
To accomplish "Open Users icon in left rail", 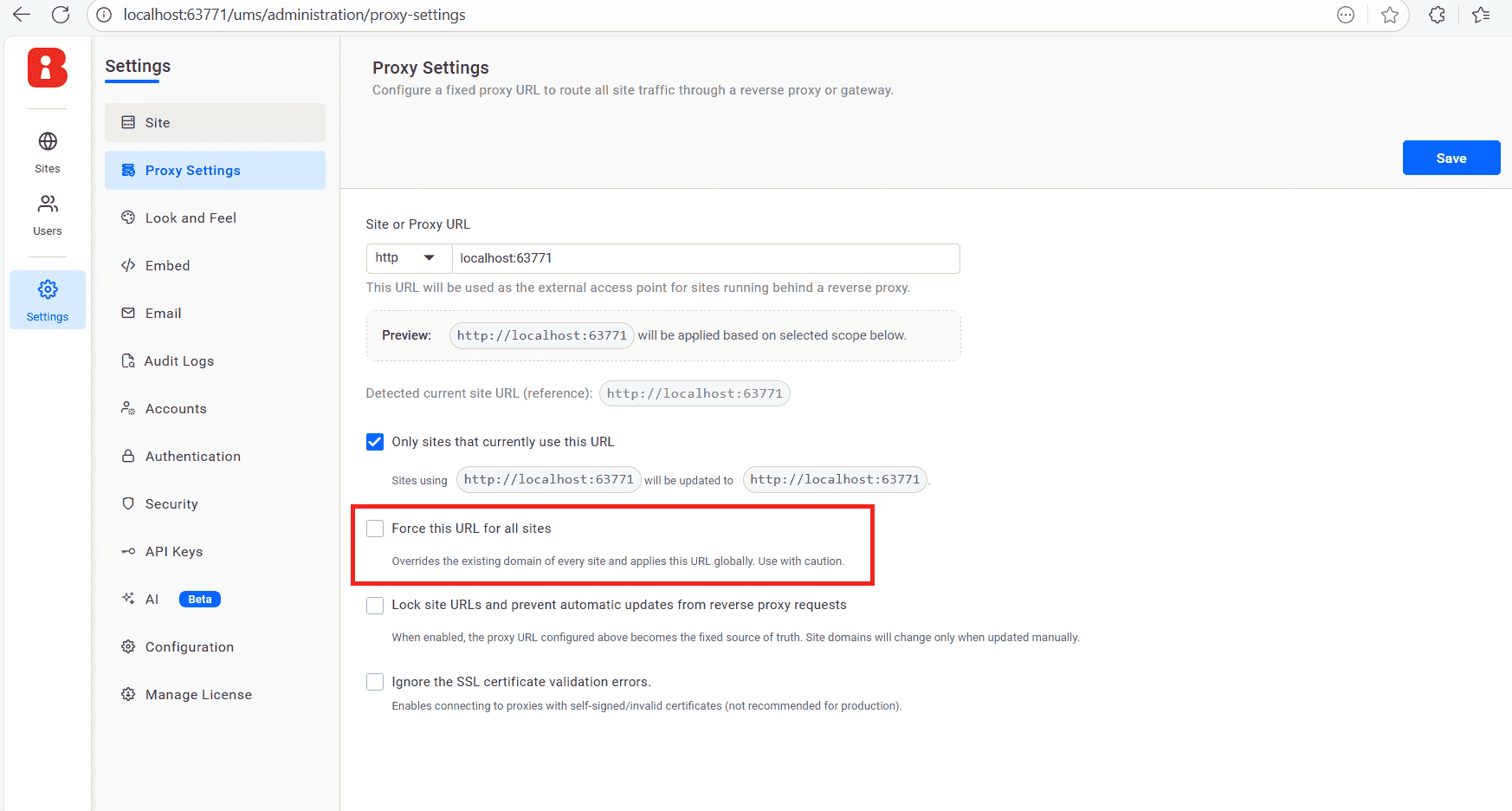I will pyautogui.click(x=48, y=204).
